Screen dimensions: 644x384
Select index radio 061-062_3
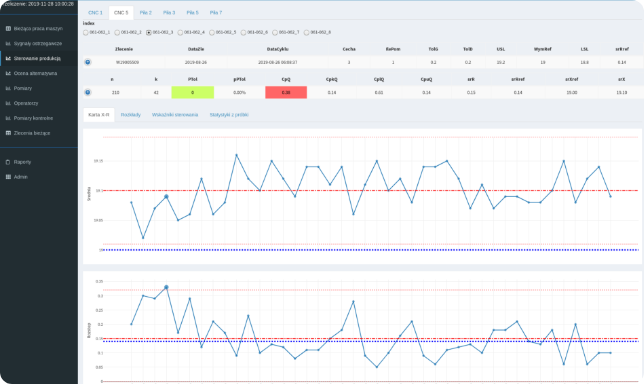pos(149,32)
